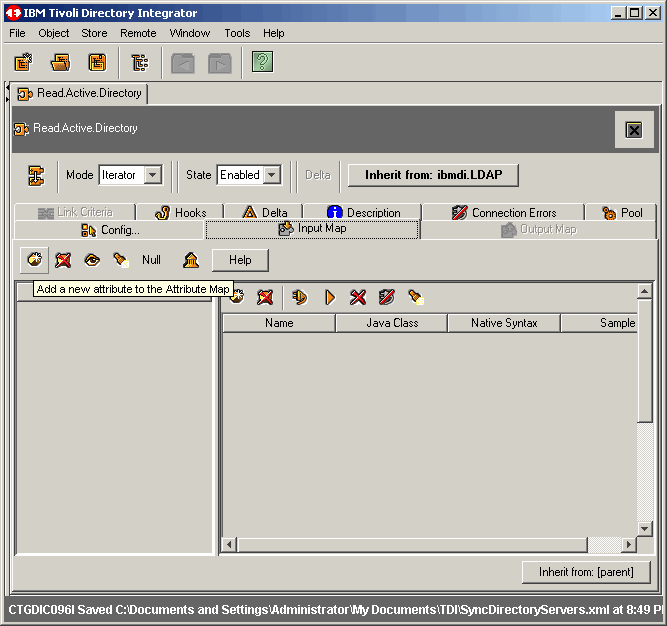Click the Inherit from: [parent] button
667x626 pixels.
tap(586, 572)
